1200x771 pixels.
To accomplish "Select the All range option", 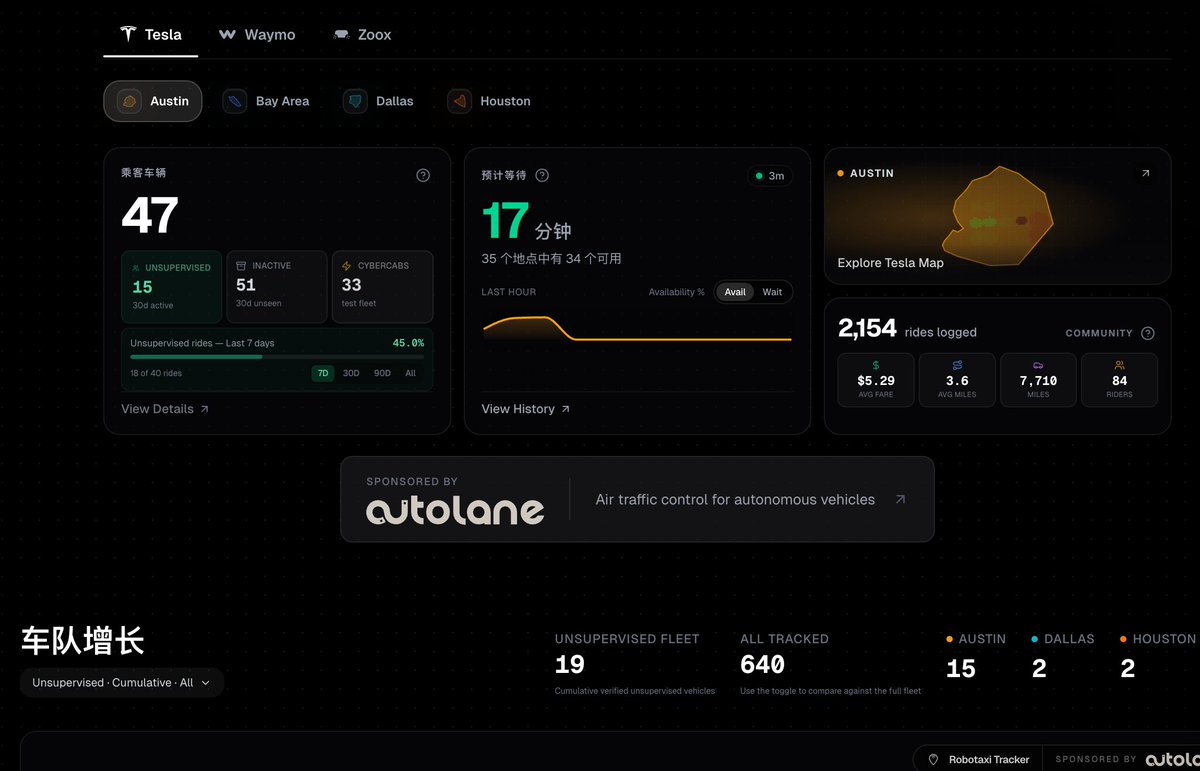I will (410, 373).
